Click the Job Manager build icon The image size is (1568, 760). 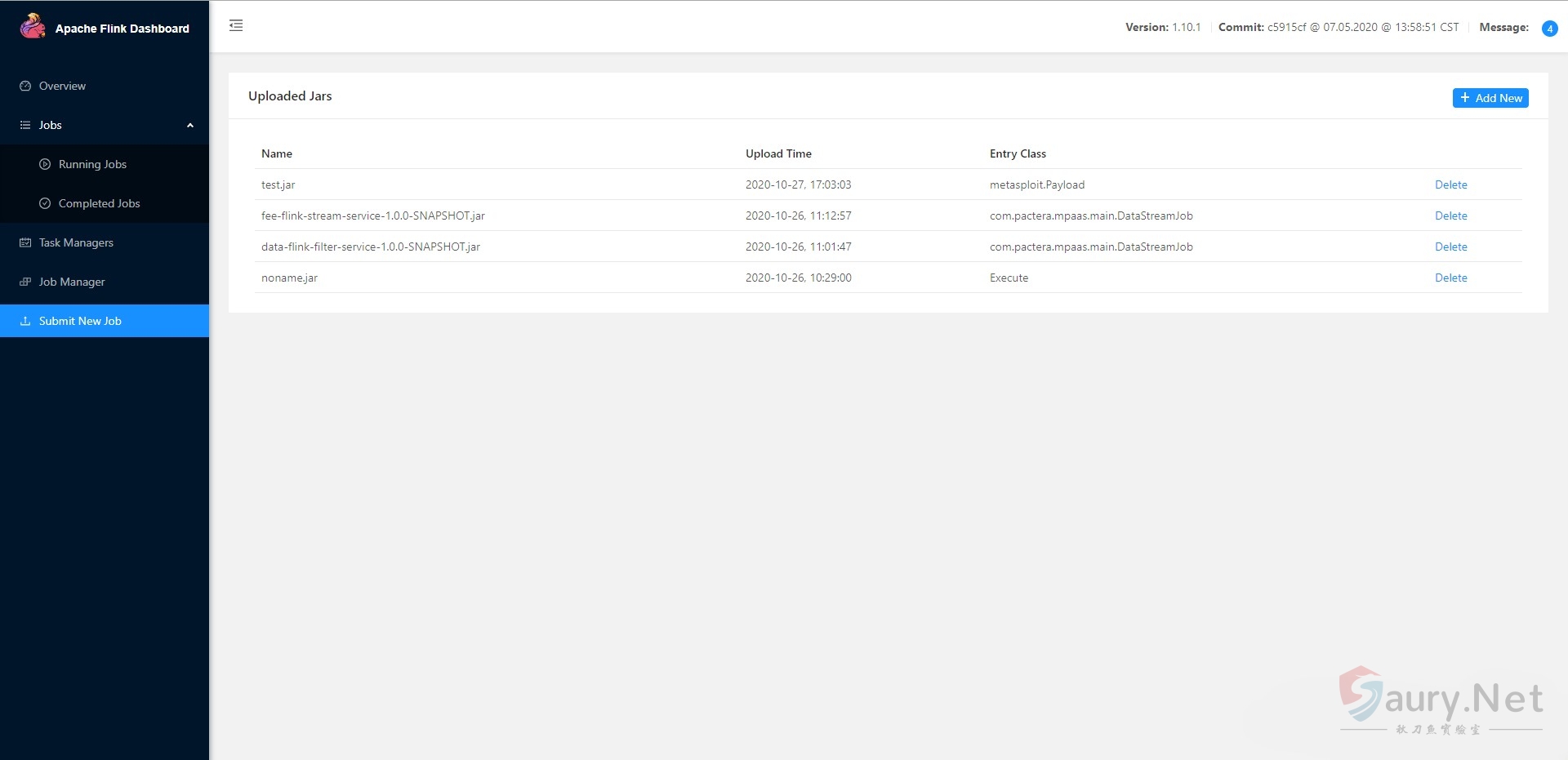tap(25, 282)
